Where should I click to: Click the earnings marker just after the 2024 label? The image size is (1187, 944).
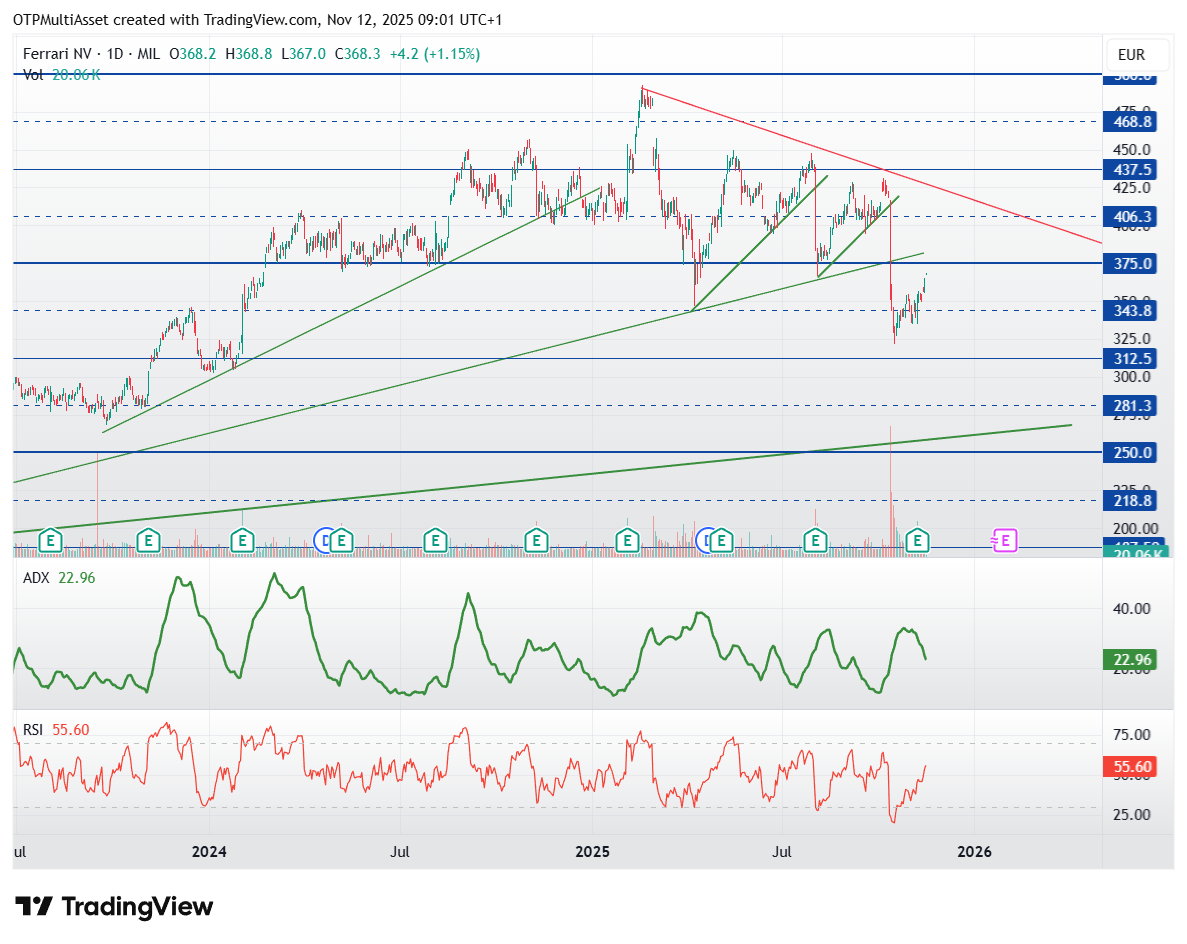242,541
